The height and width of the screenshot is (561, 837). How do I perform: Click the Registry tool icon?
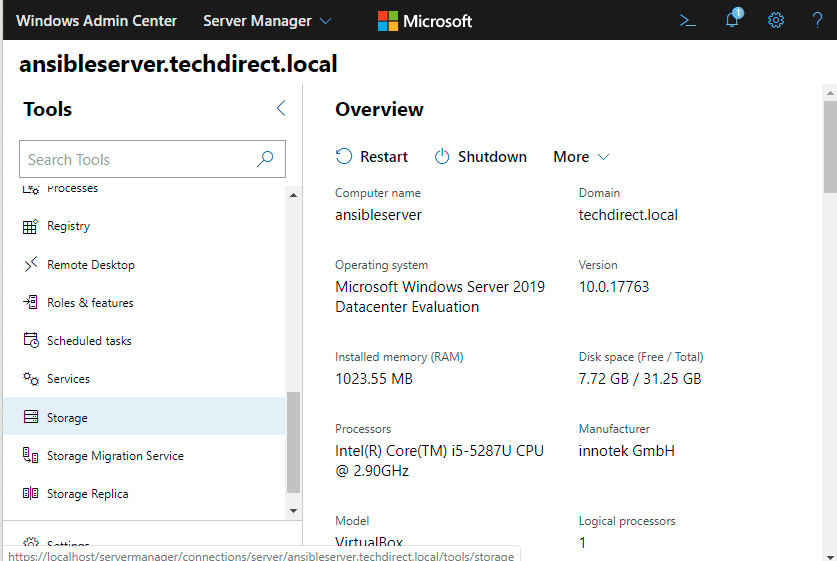30,227
